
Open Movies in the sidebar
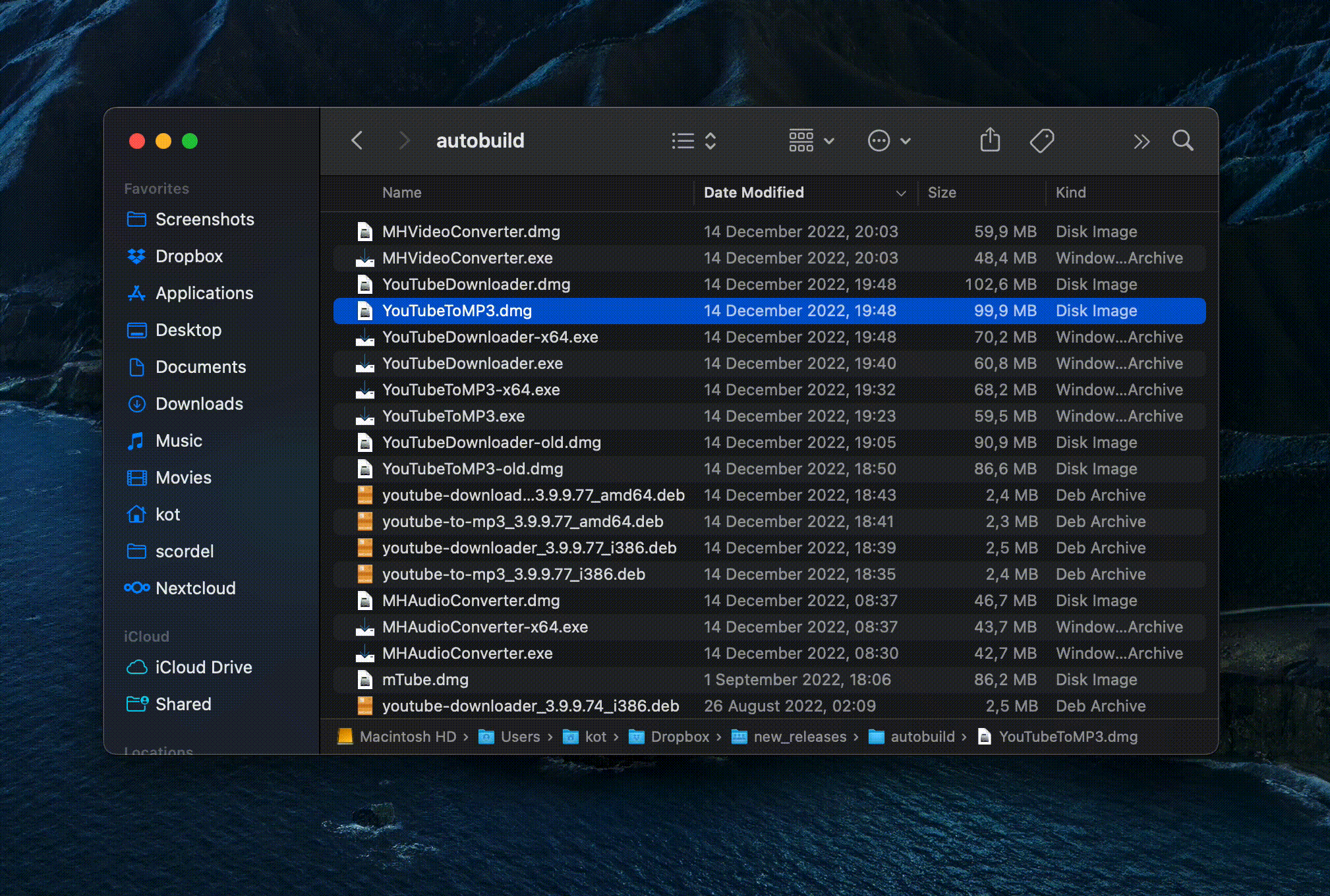click(x=168, y=478)
